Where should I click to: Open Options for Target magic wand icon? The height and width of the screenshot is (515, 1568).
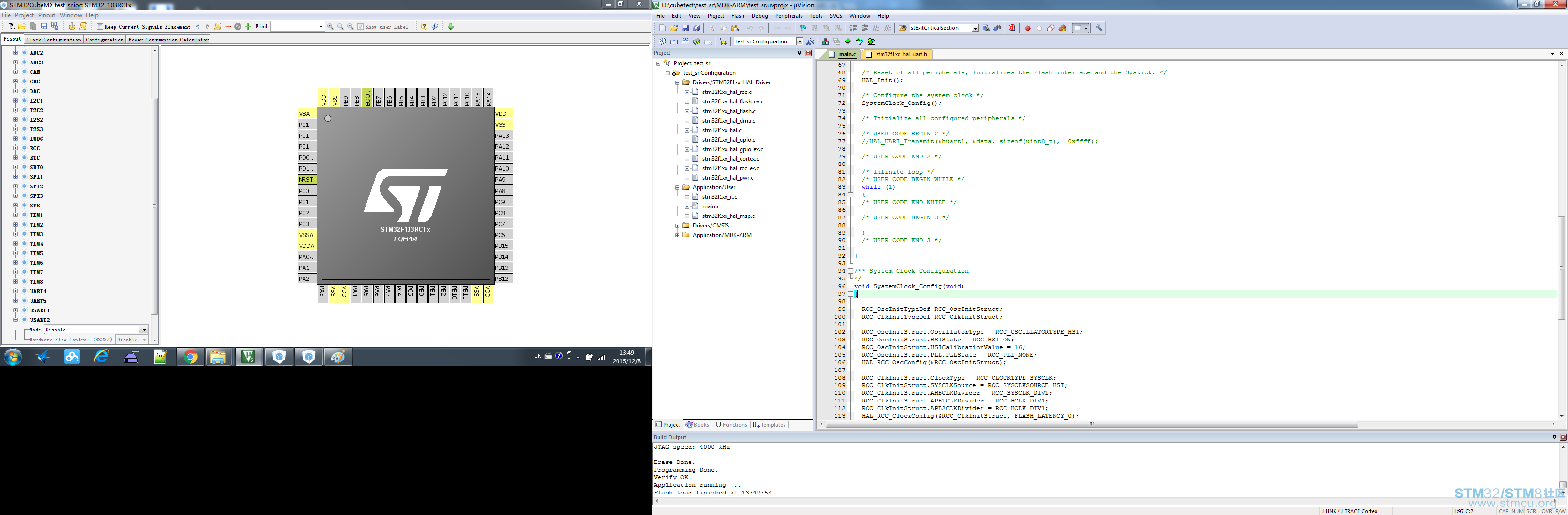click(810, 41)
